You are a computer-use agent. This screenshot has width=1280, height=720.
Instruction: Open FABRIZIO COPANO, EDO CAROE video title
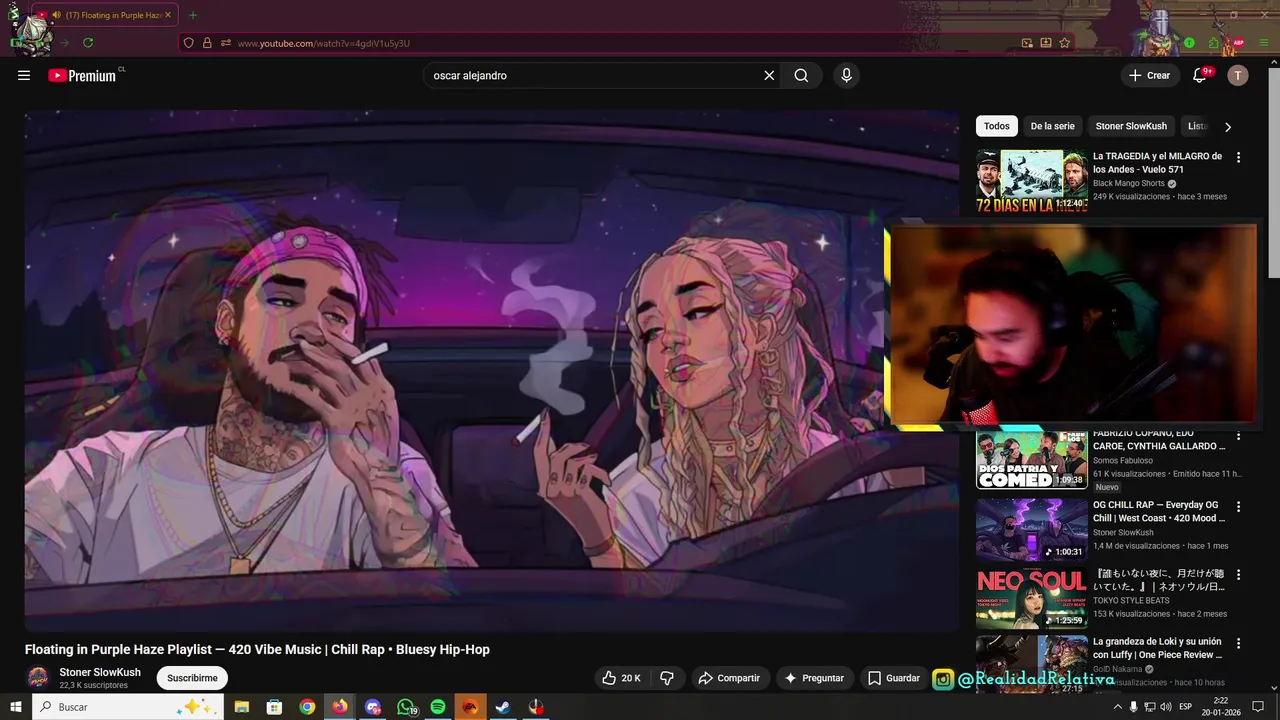pos(1159,440)
